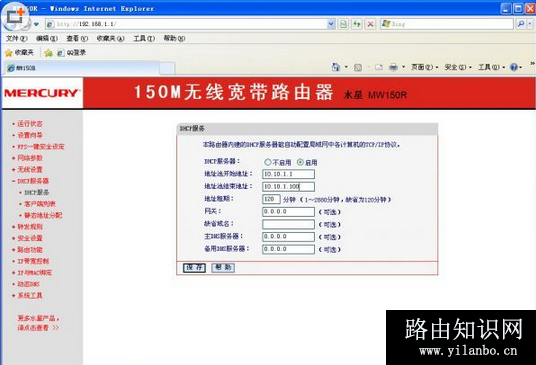
Task: Expand IP与MAC绑定 in sidebar
Action: 35,272
